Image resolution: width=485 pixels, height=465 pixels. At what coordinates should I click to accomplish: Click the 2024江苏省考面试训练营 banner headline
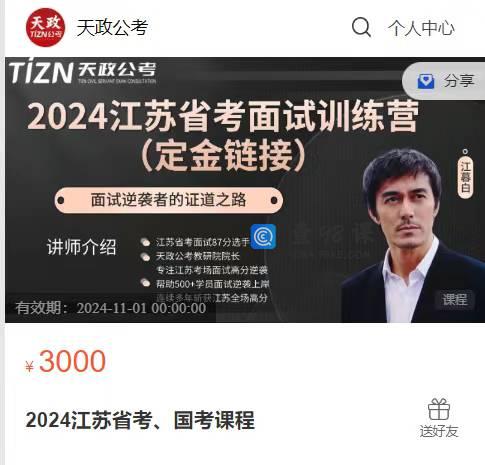(x=223, y=117)
